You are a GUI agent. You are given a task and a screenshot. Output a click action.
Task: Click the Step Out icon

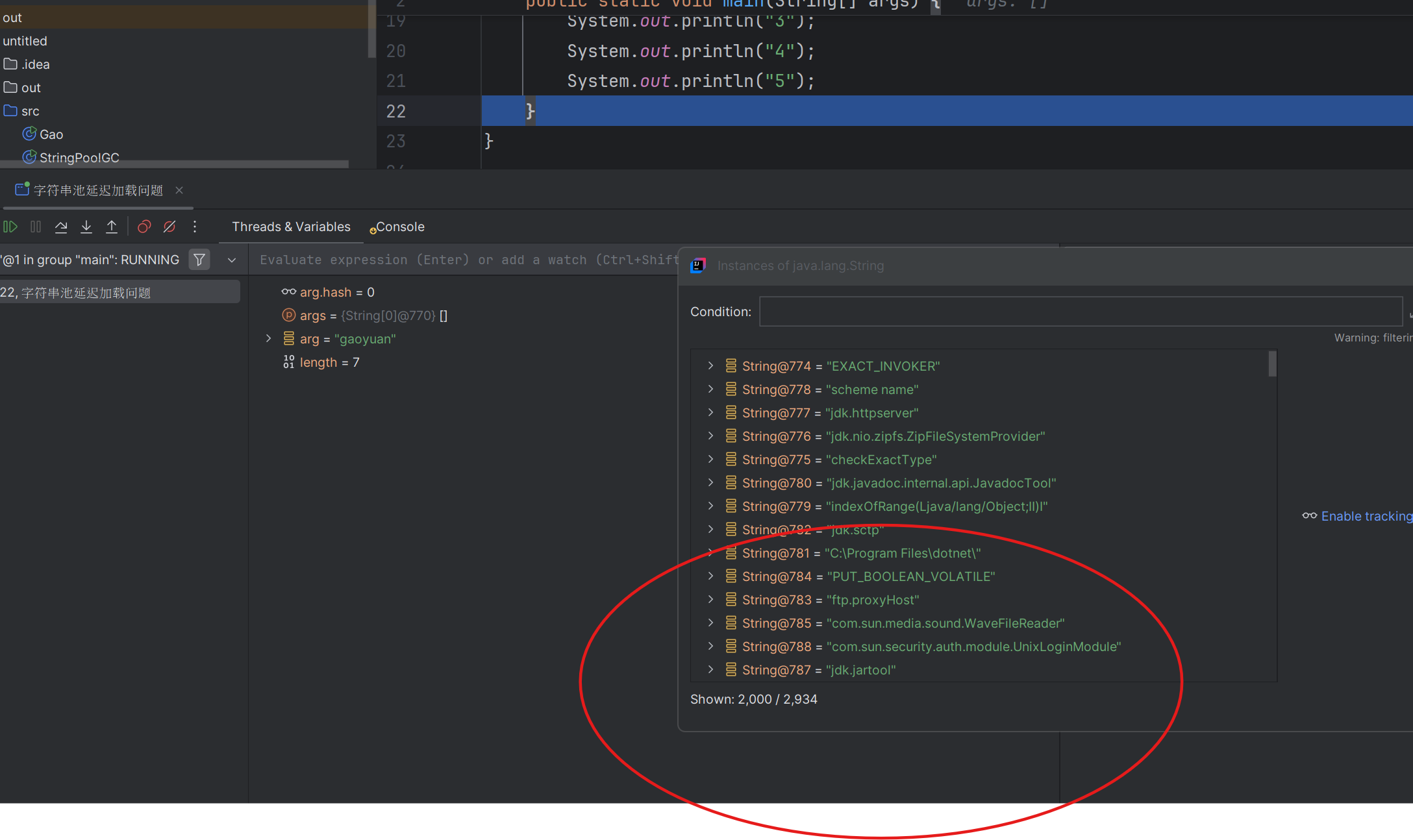click(112, 227)
